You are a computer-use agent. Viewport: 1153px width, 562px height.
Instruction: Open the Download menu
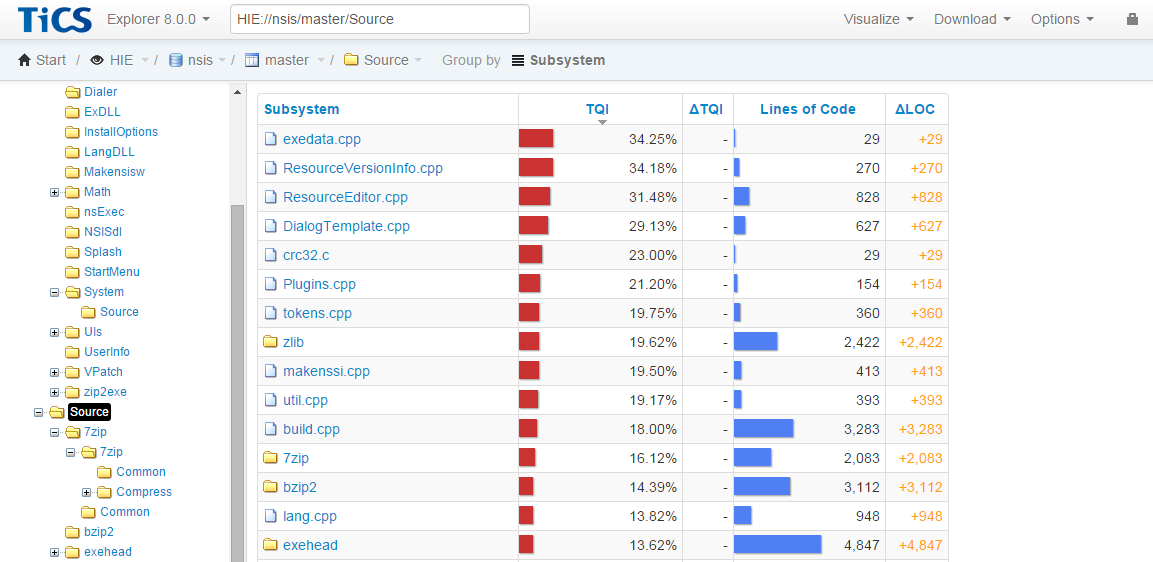pos(971,19)
